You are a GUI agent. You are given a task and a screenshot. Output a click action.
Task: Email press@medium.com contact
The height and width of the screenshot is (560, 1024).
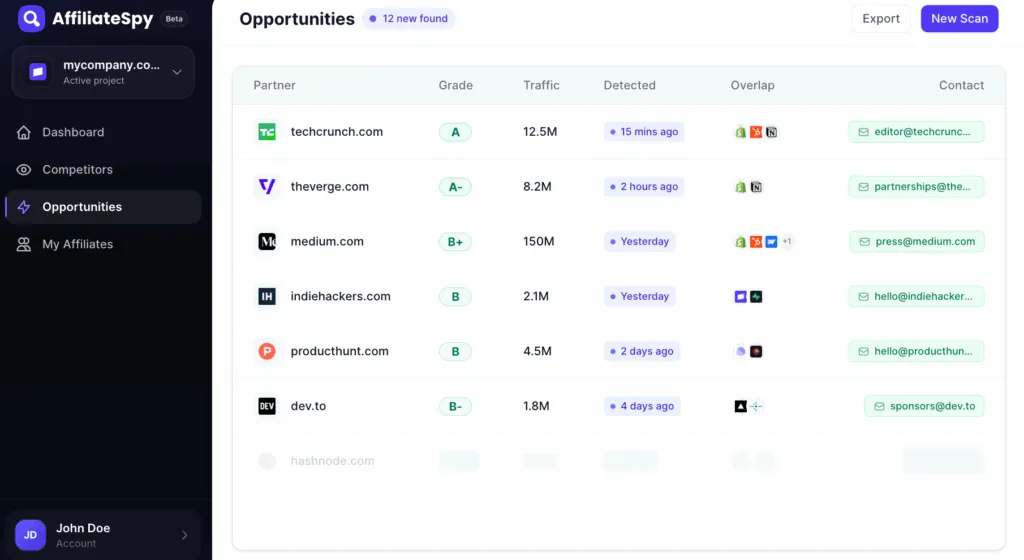(x=917, y=241)
